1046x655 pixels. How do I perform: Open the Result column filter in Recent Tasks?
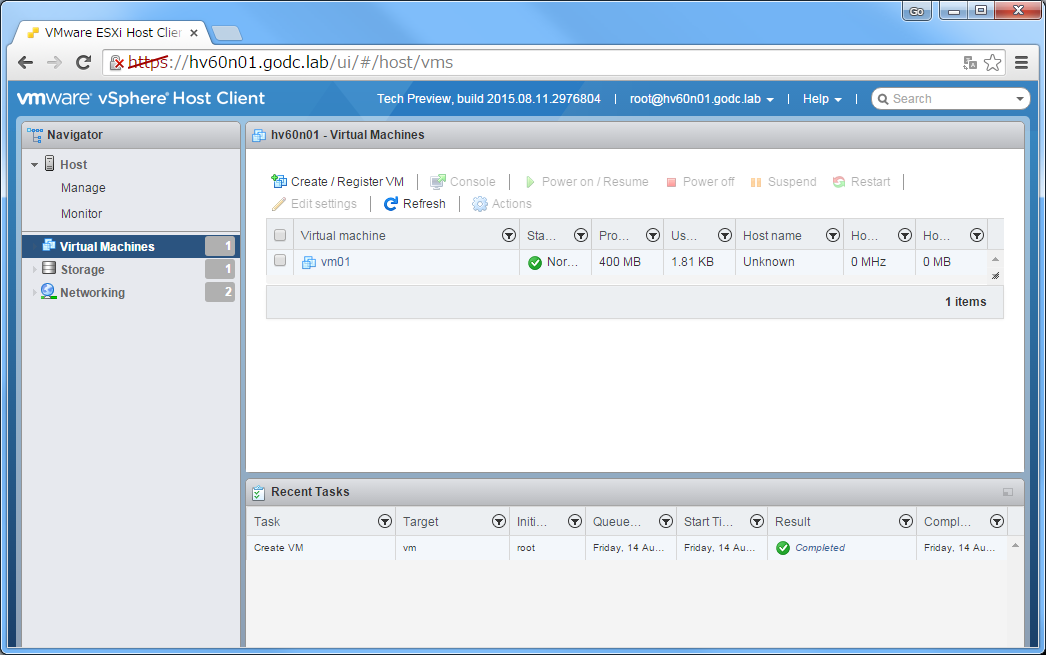(x=906, y=521)
